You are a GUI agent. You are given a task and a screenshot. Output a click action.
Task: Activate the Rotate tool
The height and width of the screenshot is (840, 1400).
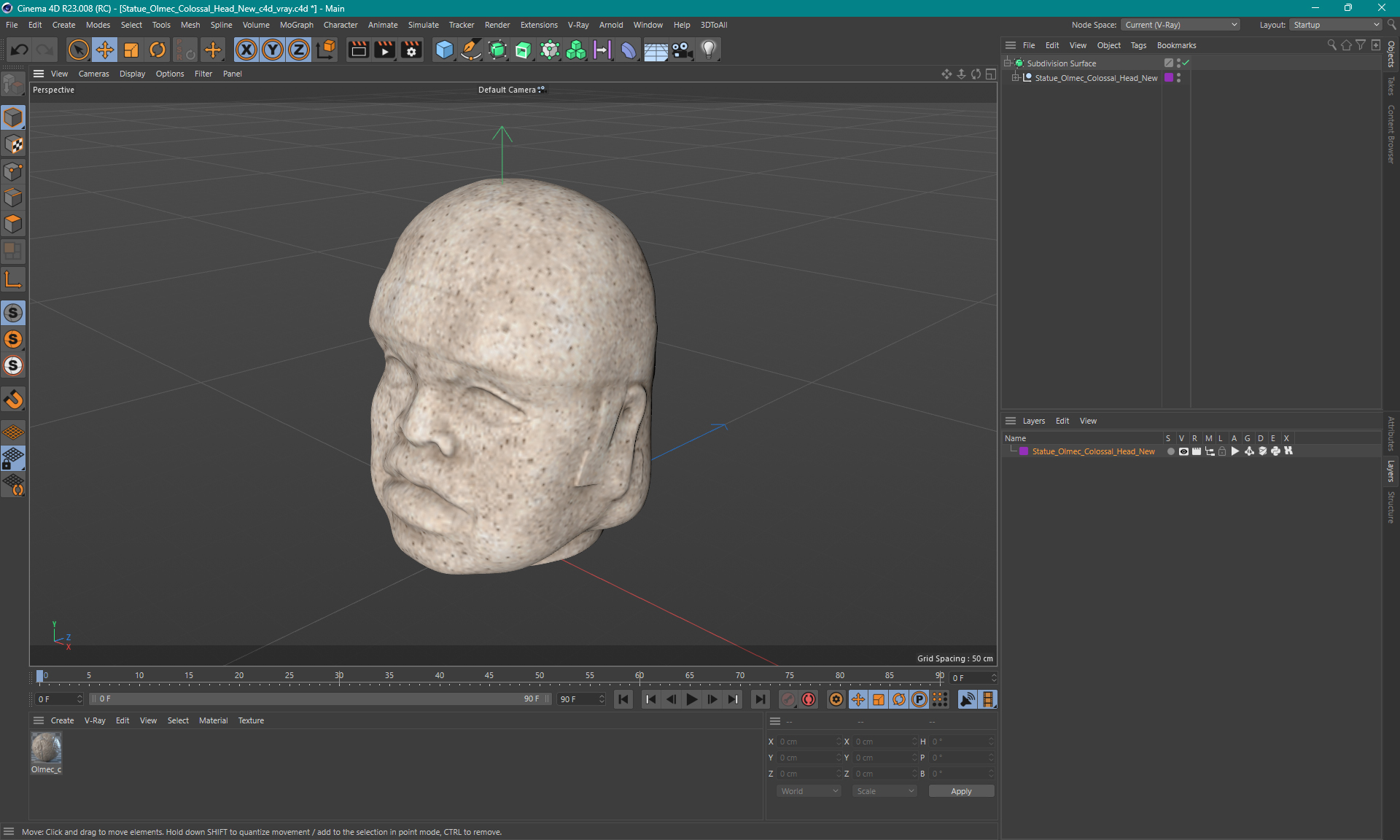[x=157, y=50]
